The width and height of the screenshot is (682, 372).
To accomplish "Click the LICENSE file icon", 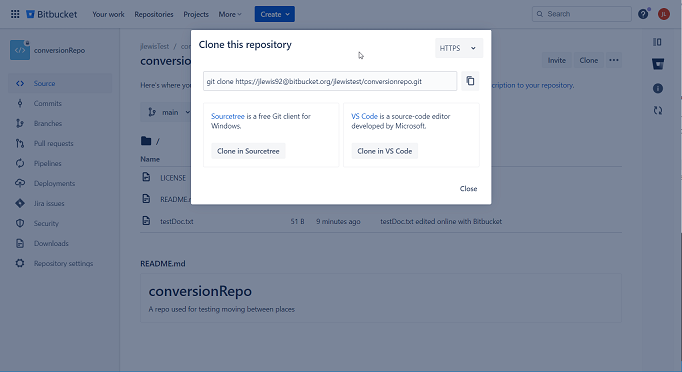I will pyautogui.click(x=146, y=177).
